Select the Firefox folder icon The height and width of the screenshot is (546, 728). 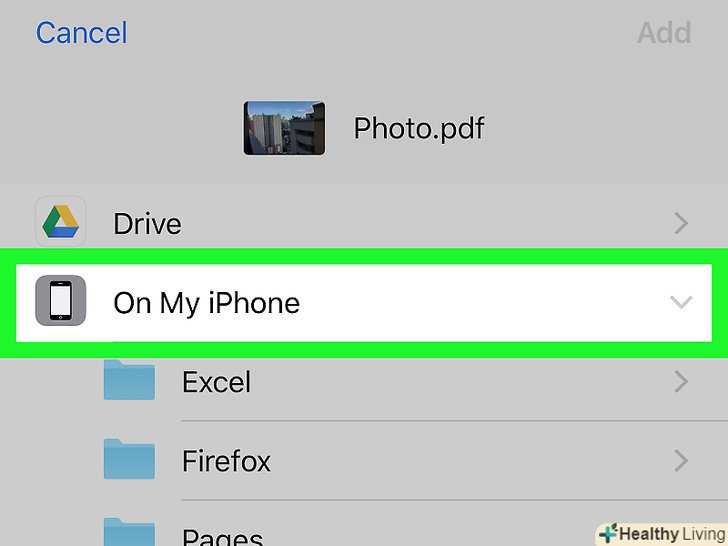(x=129, y=460)
